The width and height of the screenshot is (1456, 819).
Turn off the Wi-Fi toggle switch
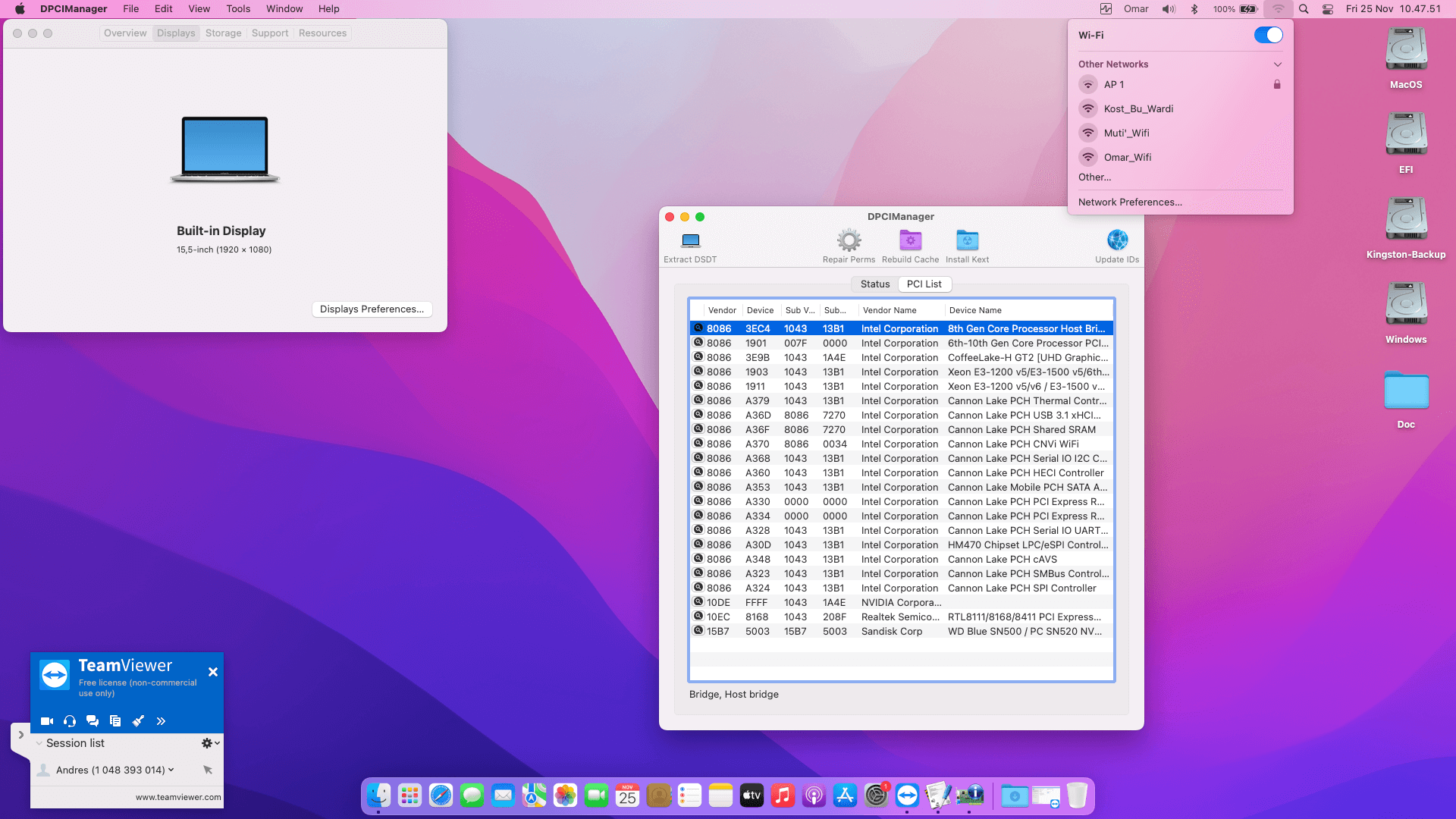[x=1268, y=35]
